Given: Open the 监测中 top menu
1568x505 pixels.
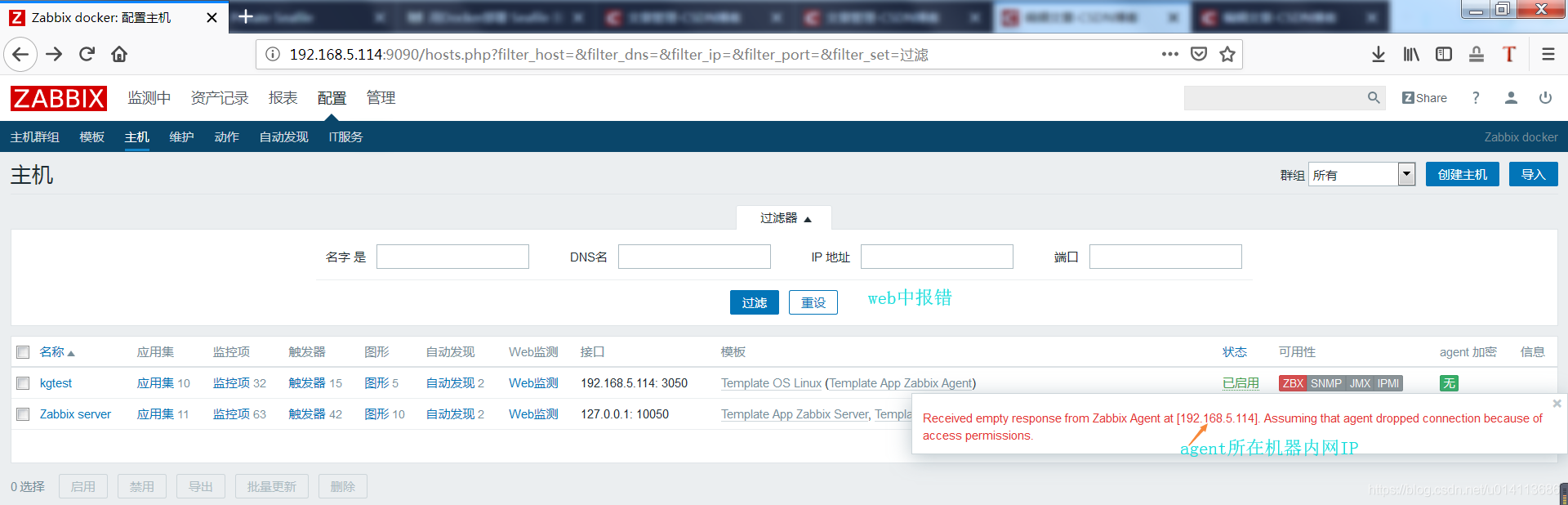Looking at the screenshot, I should [x=149, y=98].
